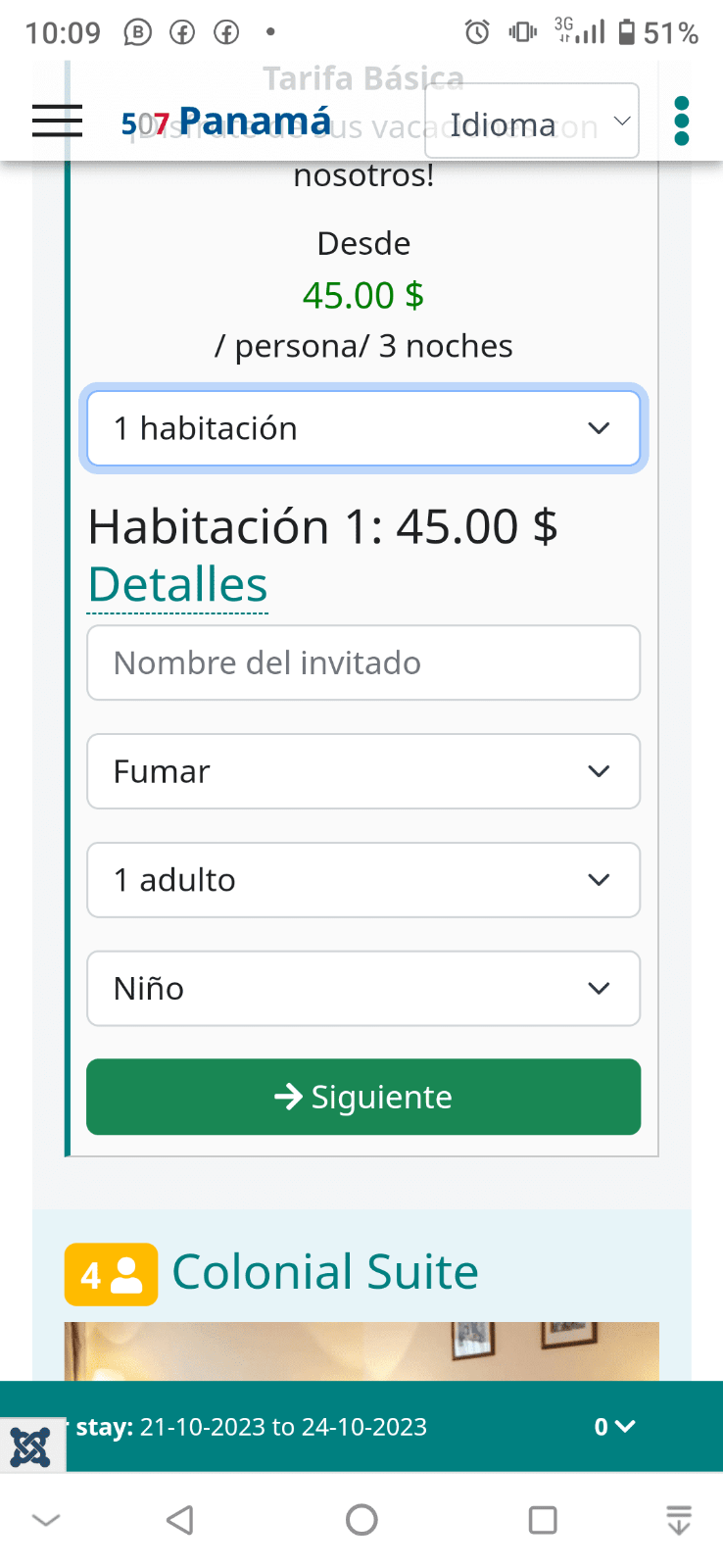Screen dimensions: 723x1568
Task: Tap the Joomla icon in bottom bar
Action: [x=30, y=1446]
